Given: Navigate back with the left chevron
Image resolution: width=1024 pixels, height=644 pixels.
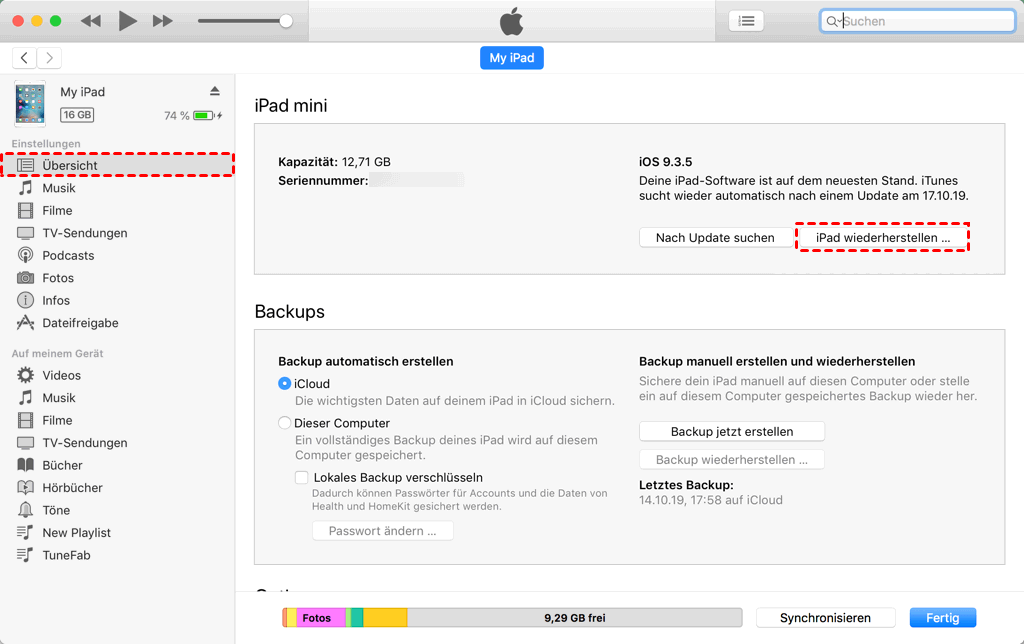Looking at the screenshot, I should (24, 58).
